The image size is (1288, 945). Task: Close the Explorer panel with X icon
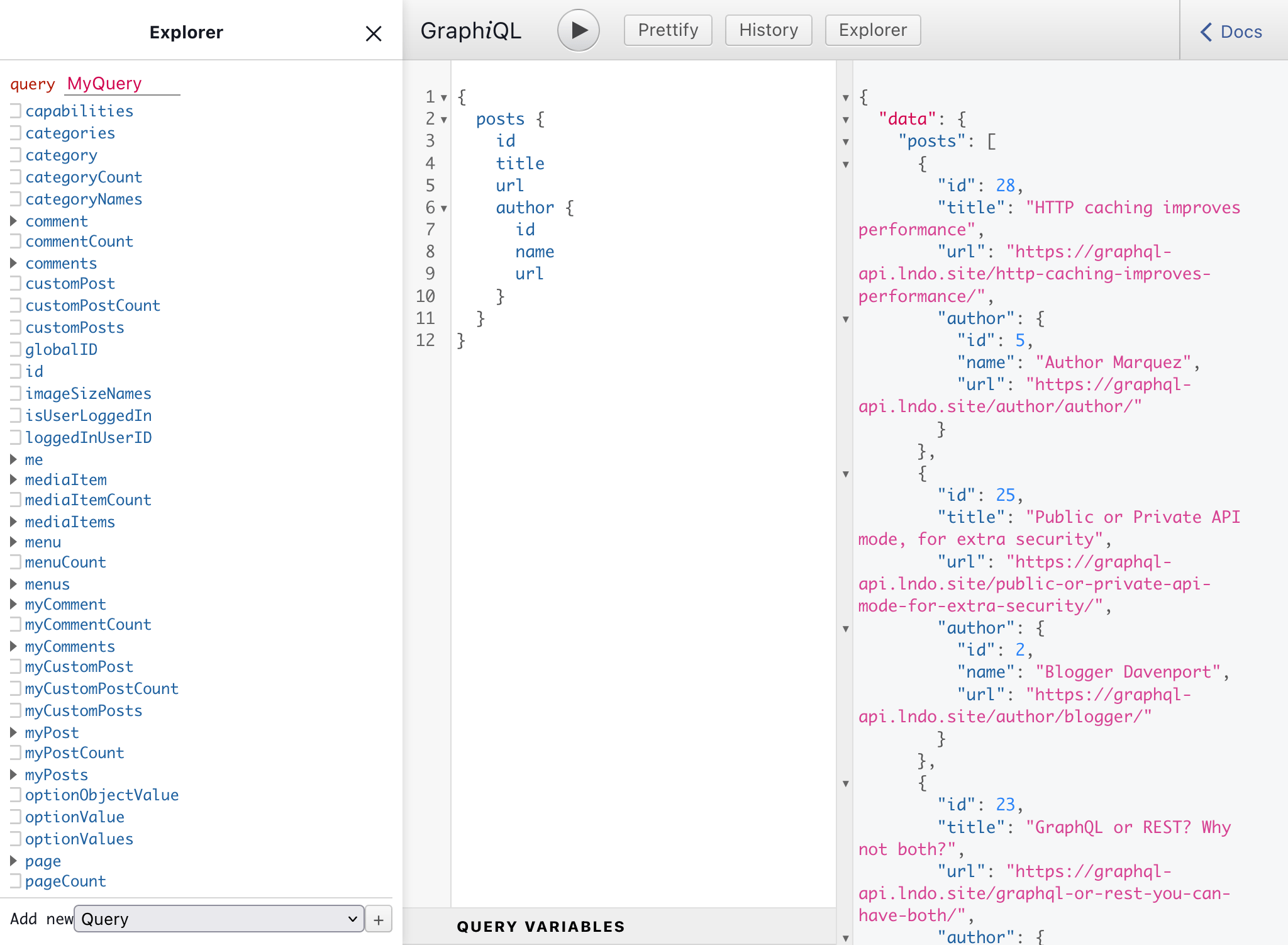374,33
